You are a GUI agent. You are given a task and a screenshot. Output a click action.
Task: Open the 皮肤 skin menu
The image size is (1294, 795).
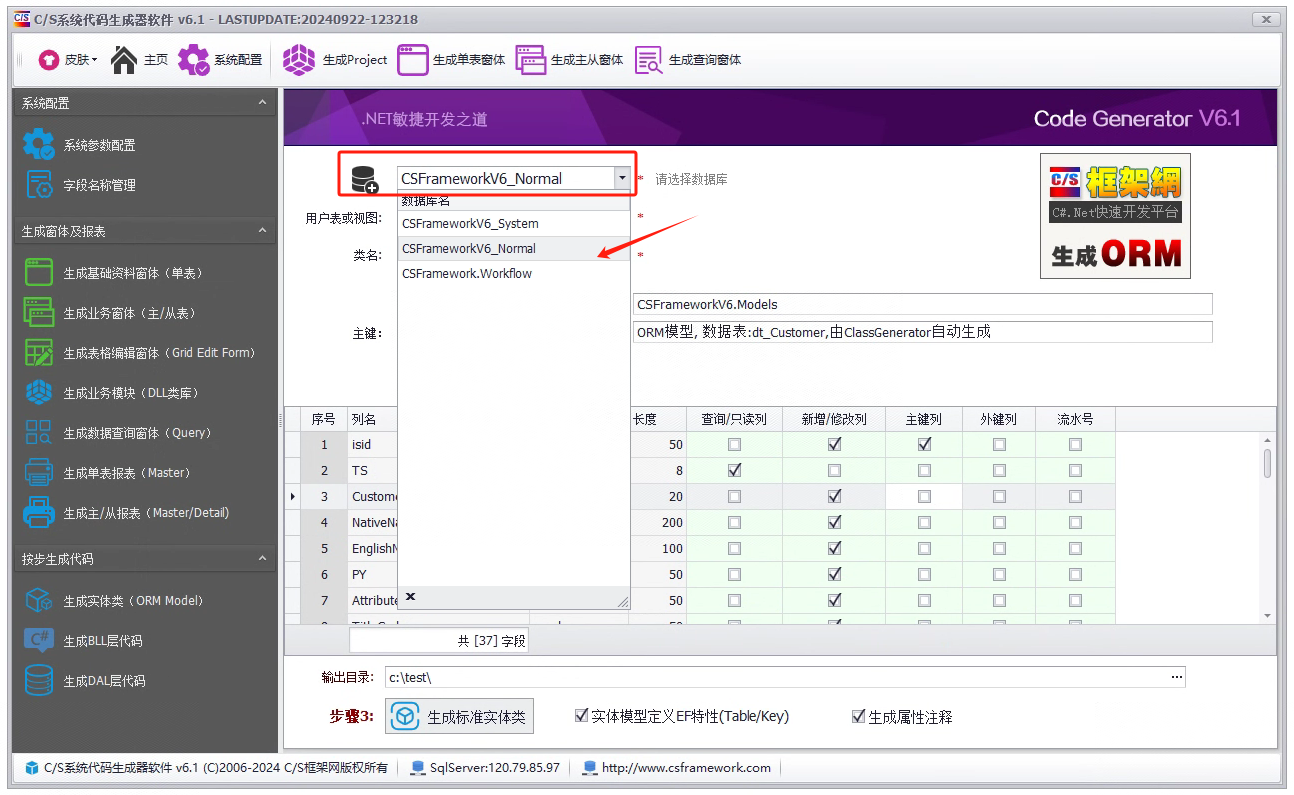[x=68, y=60]
